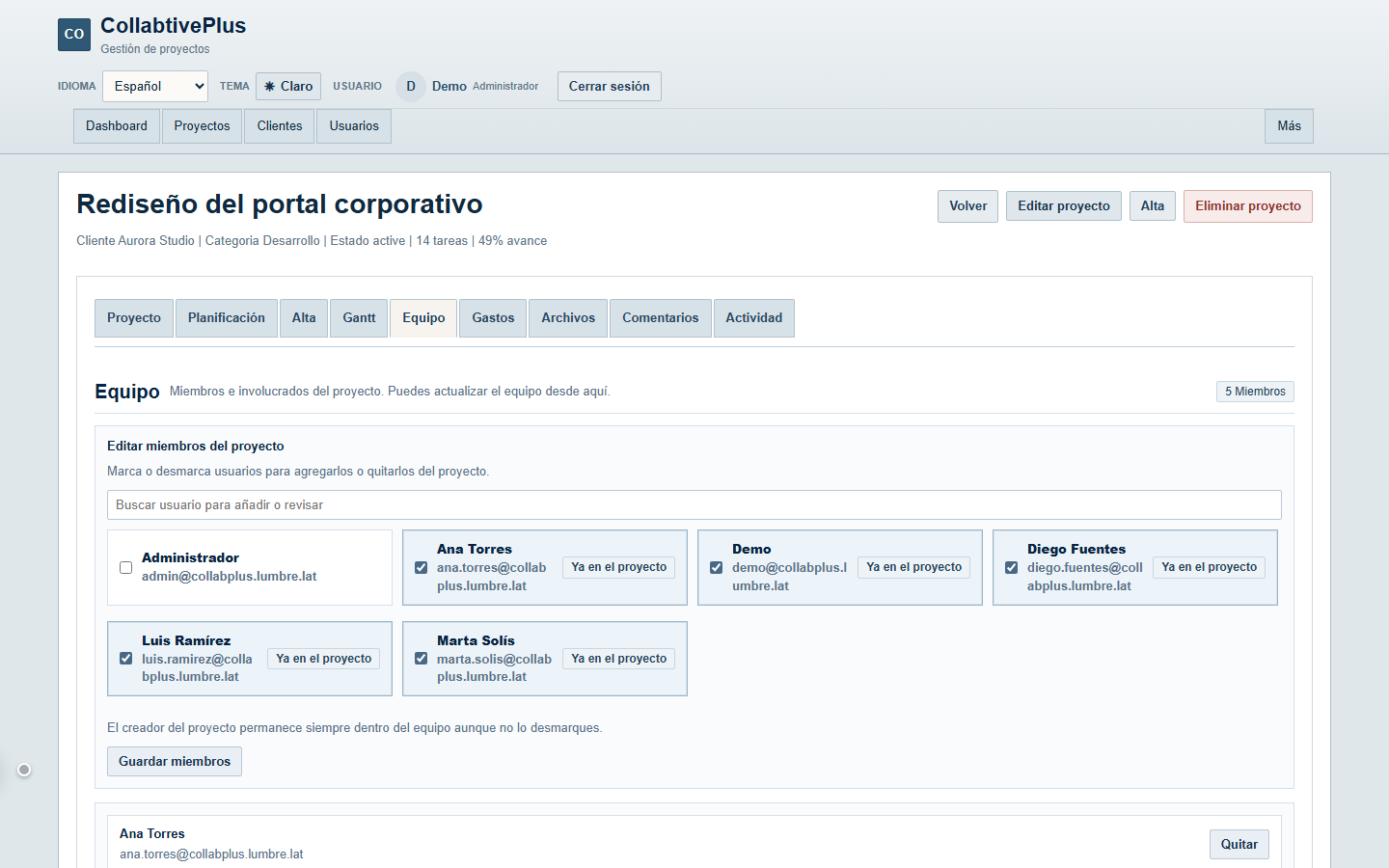
Task: Open the Proyectos navigation item
Action: pyautogui.click(x=203, y=126)
